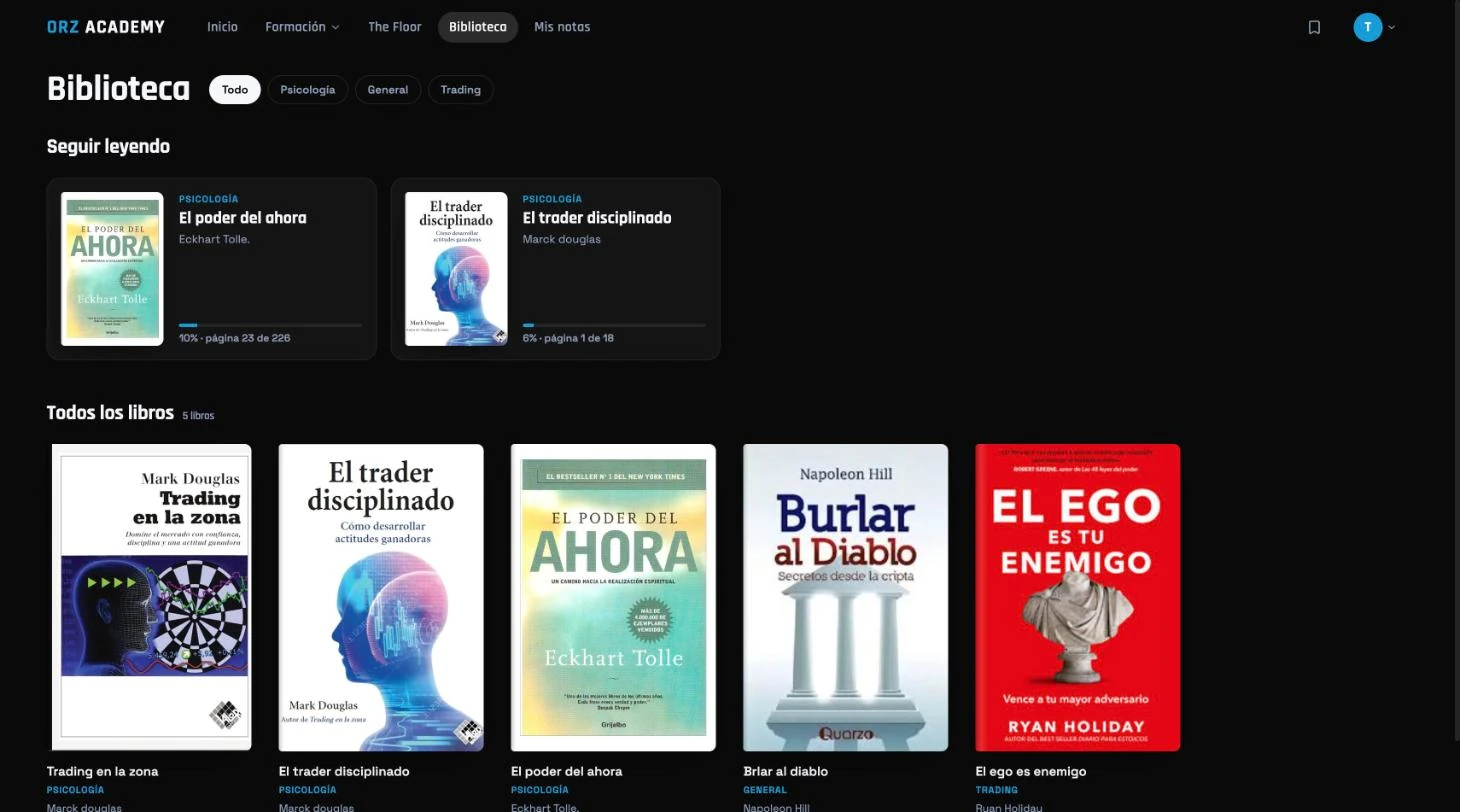Click '6% · página 1 de 18' text

[568, 338]
